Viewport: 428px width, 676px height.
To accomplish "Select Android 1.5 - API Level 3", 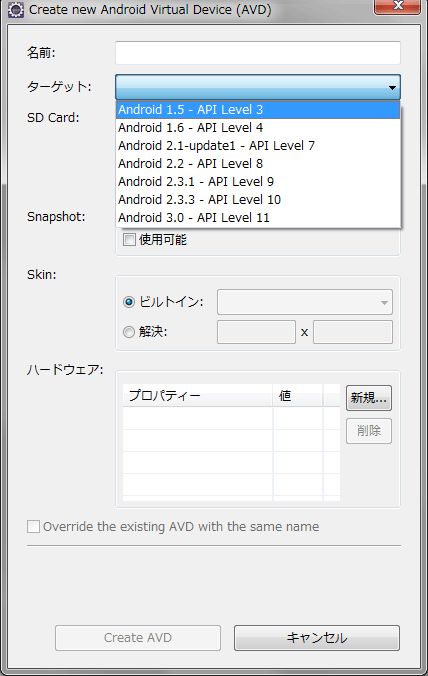I will [258, 110].
